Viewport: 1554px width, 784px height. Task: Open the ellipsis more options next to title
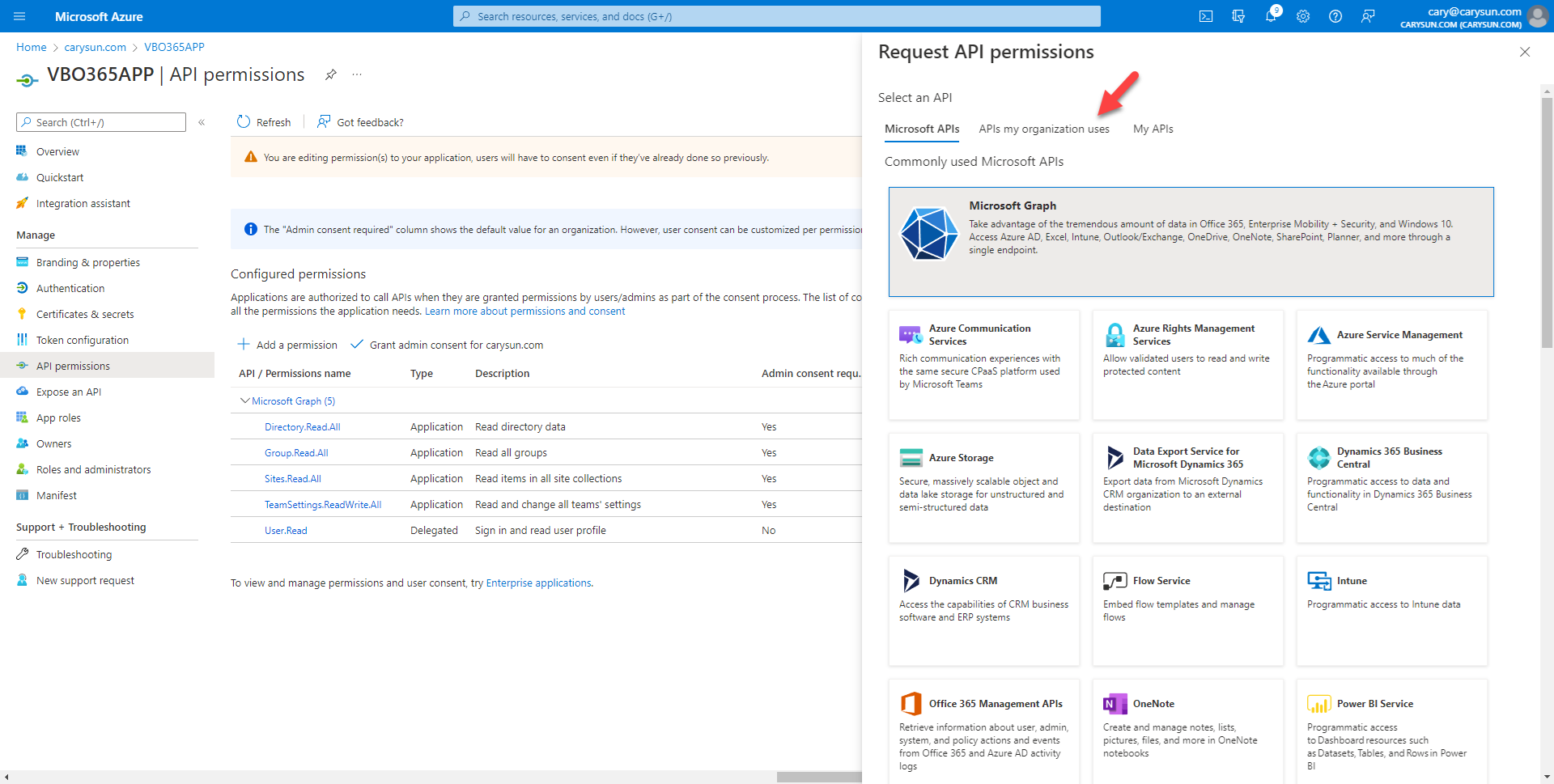pyautogui.click(x=357, y=74)
